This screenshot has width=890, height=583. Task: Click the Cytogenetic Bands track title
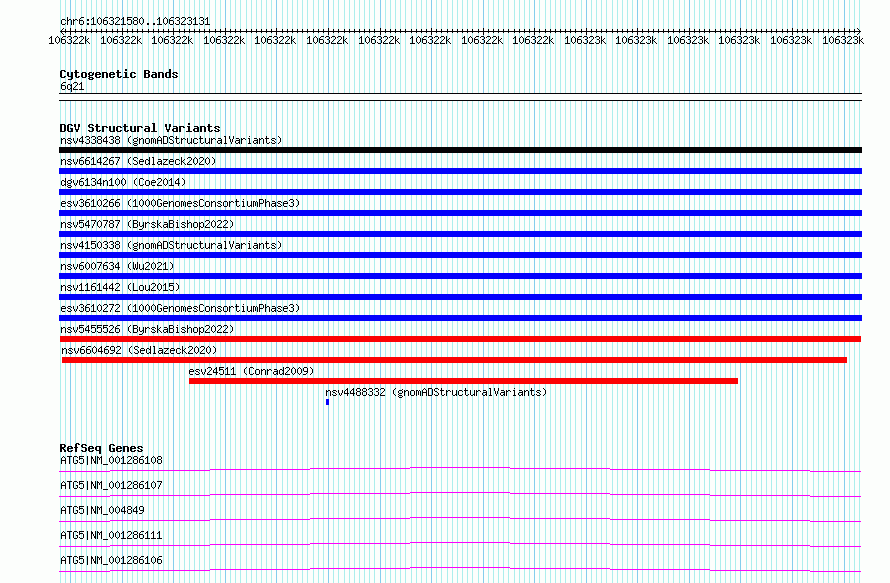click(x=119, y=74)
